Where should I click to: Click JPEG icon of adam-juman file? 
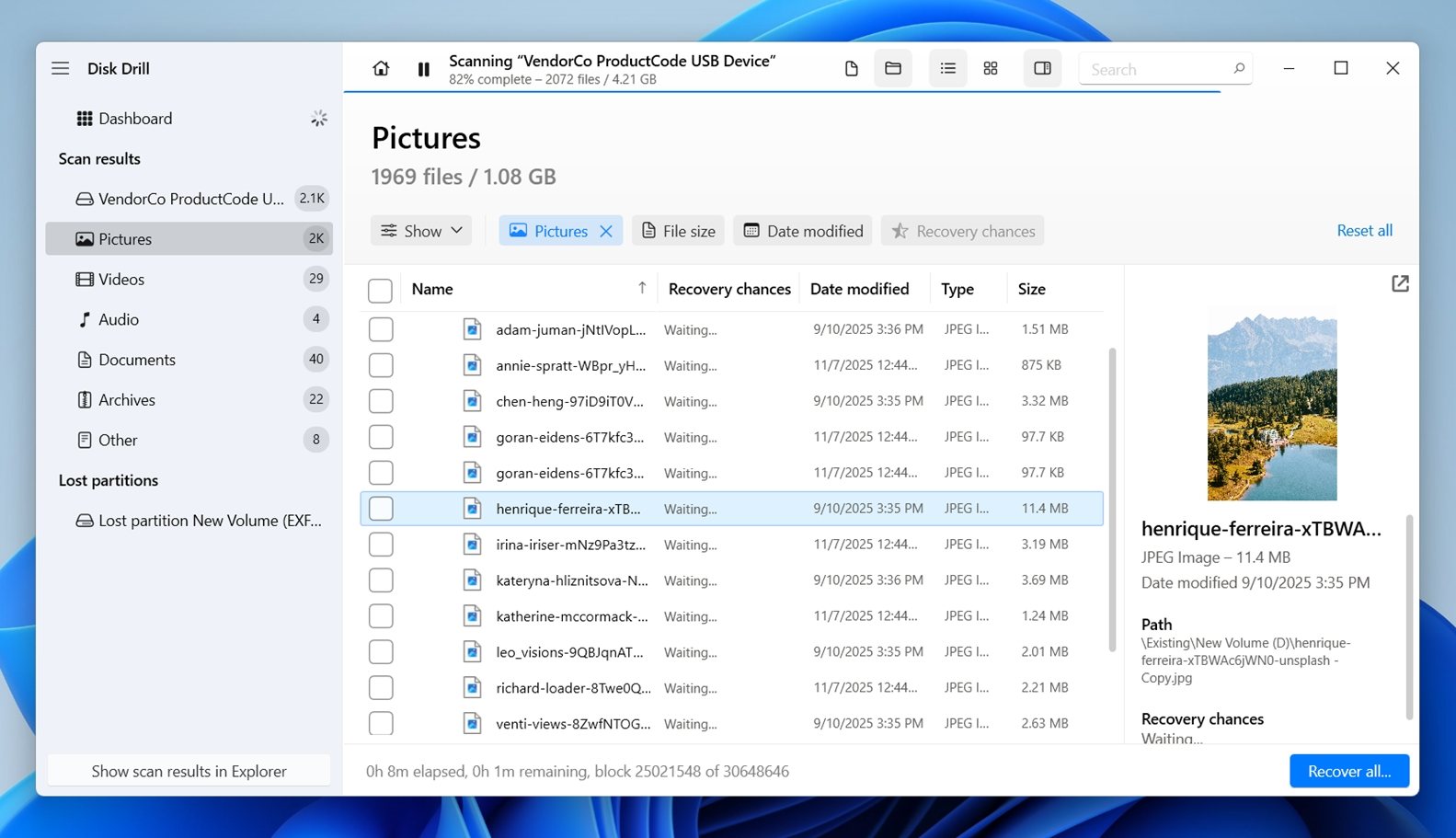(472, 329)
